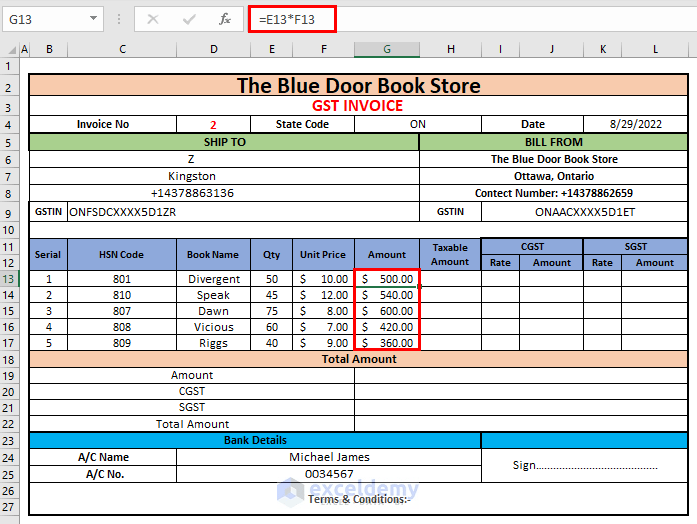Select column D header
The width and height of the screenshot is (697, 524).
pos(214,49)
